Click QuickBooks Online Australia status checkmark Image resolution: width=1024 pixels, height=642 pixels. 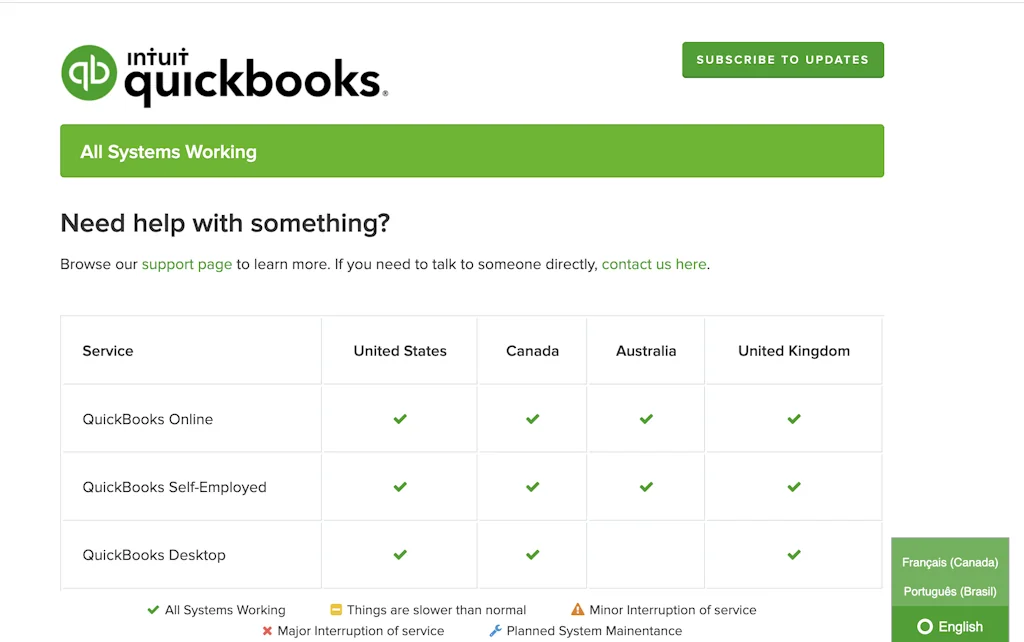click(646, 419)
